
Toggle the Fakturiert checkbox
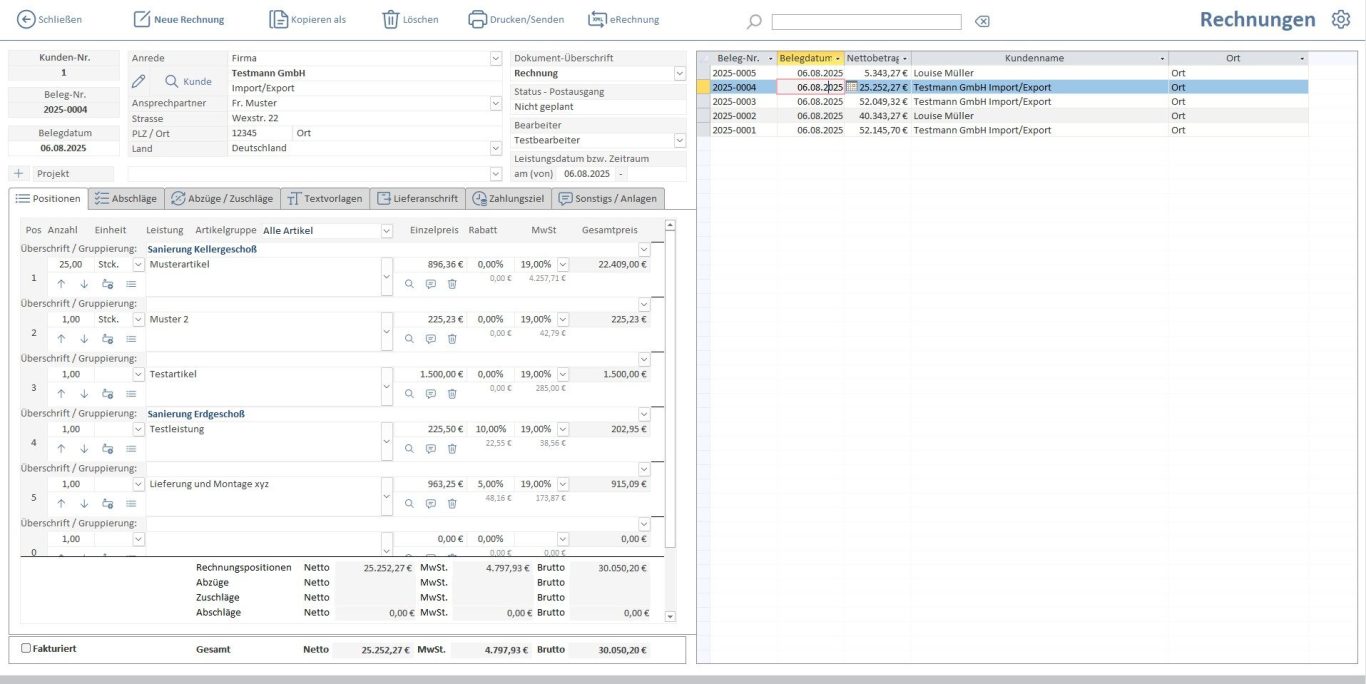tap(26, 648)
